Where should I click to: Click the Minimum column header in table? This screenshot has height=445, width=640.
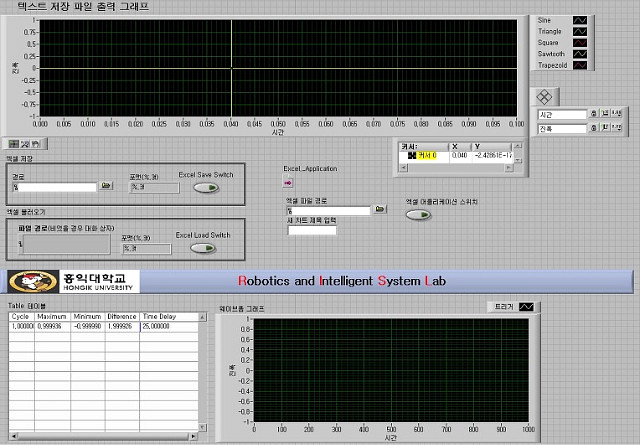[88, 317]
